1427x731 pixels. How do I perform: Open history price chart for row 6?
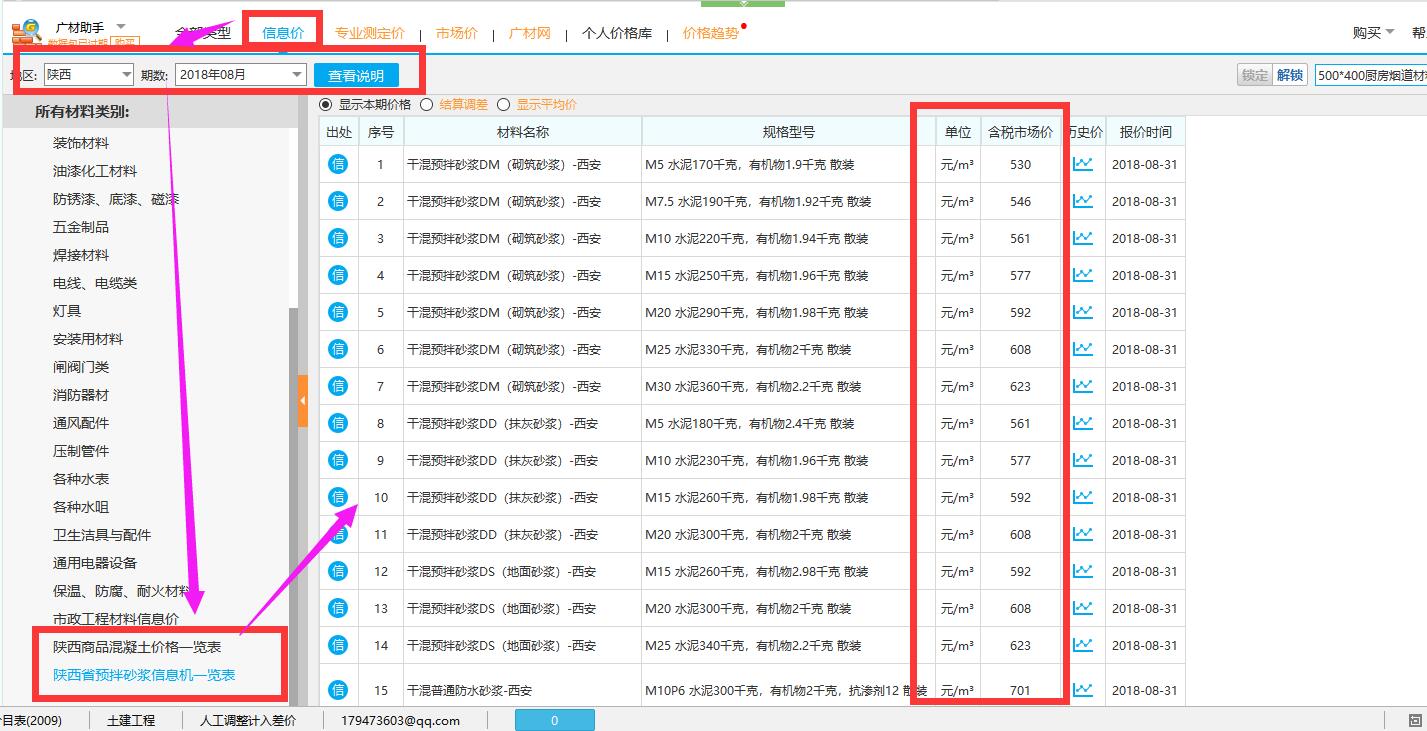click(1083, 349)
